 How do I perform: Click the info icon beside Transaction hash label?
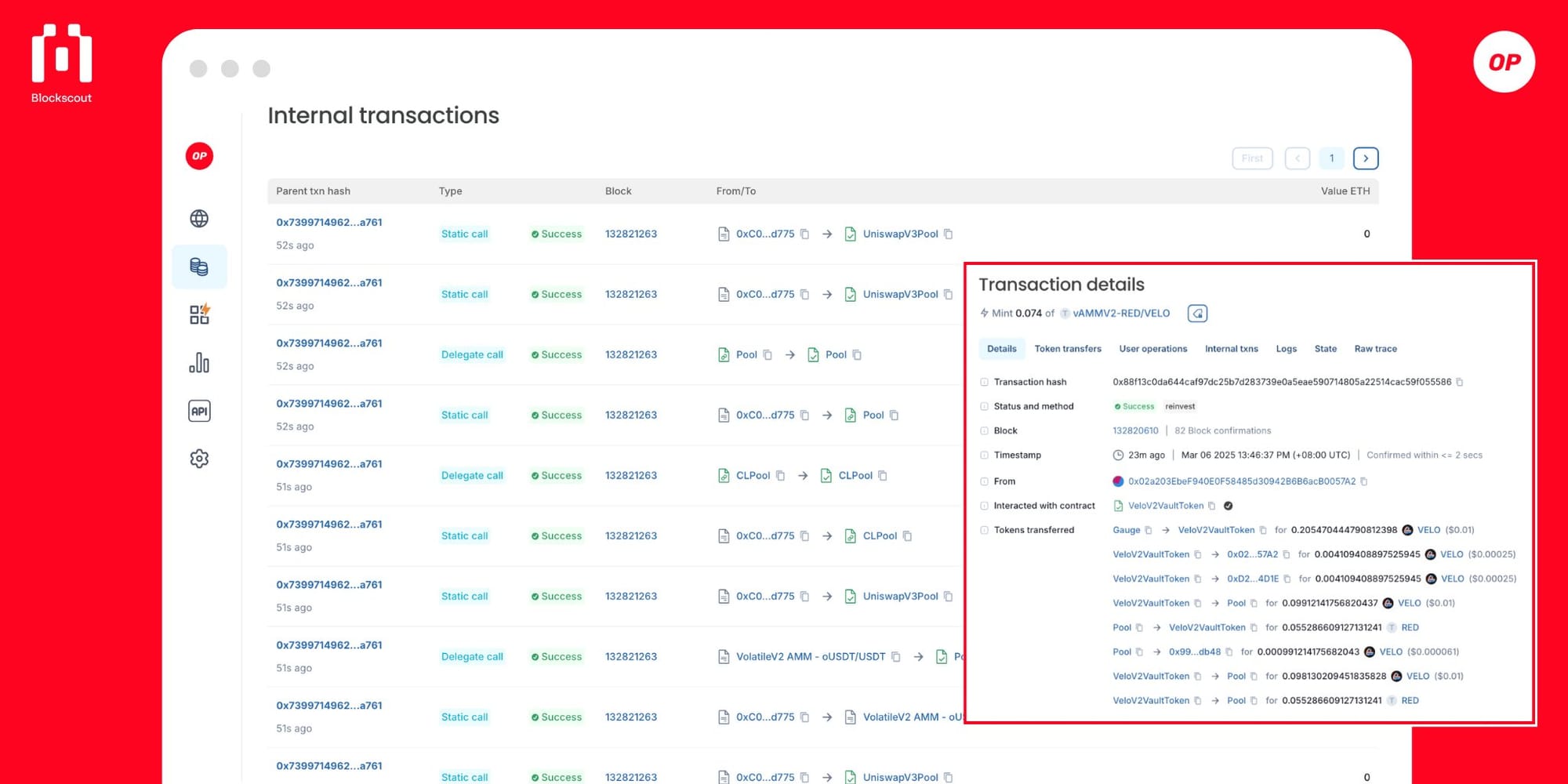[984, 382]
